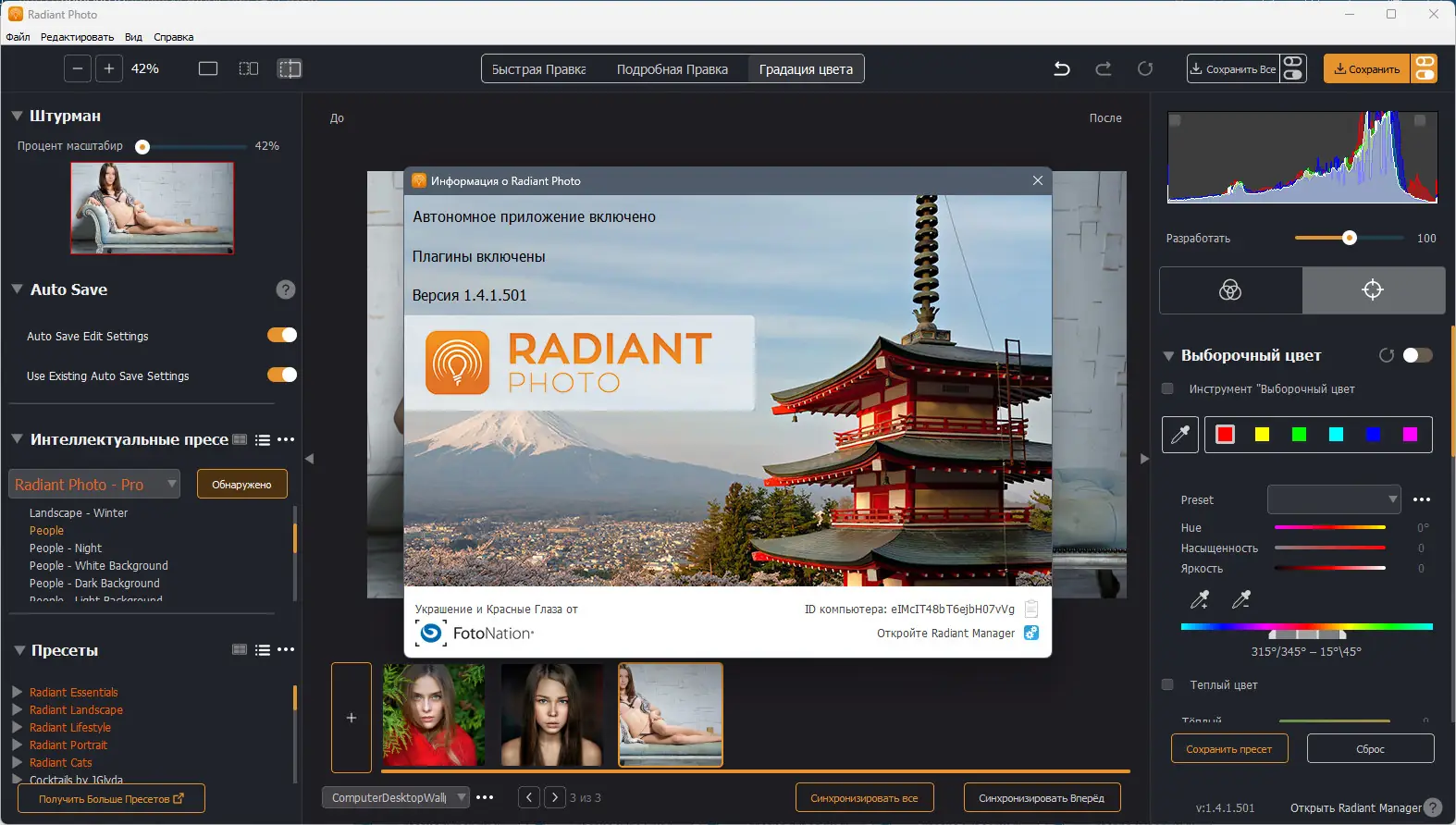Toggle the left histogram clipping checkbox
1456x825 pixels.
pos(1175,120)
